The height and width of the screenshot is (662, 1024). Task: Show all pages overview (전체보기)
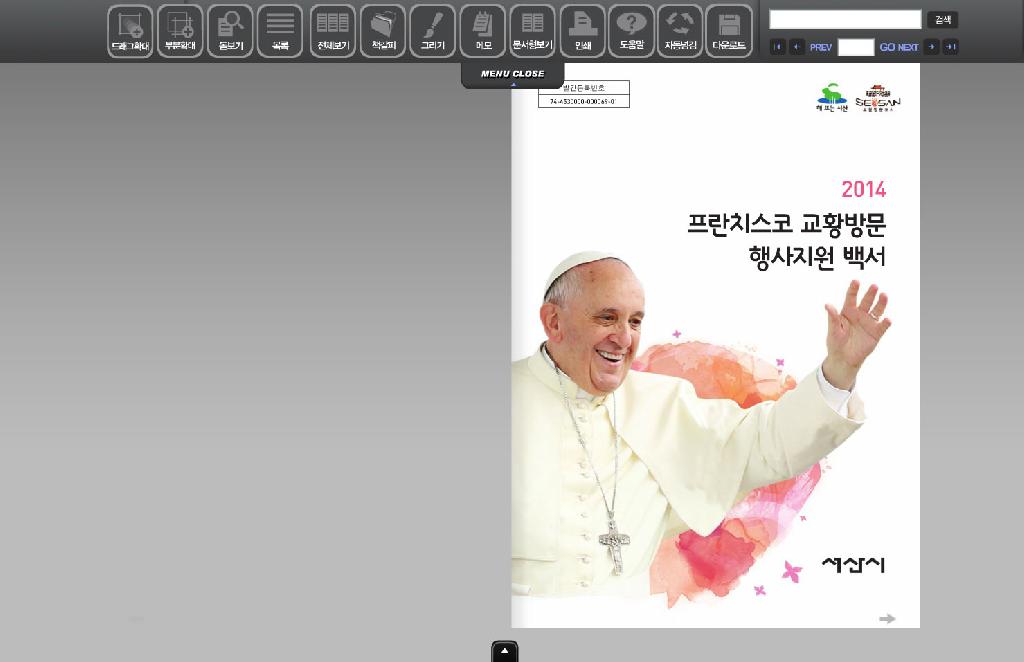(x=332, y=31)
